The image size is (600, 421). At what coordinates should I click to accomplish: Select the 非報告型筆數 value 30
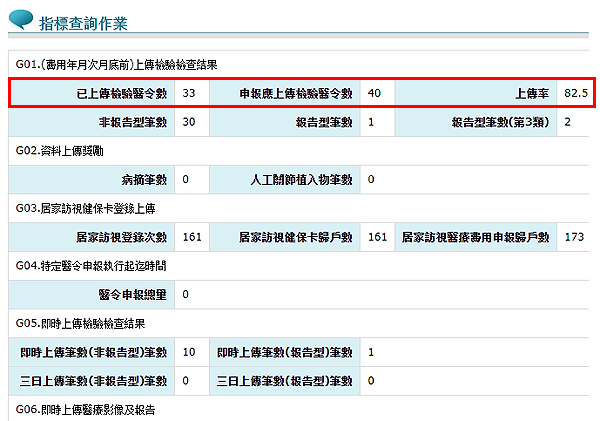pyautogui.click(x=189, y=122)
